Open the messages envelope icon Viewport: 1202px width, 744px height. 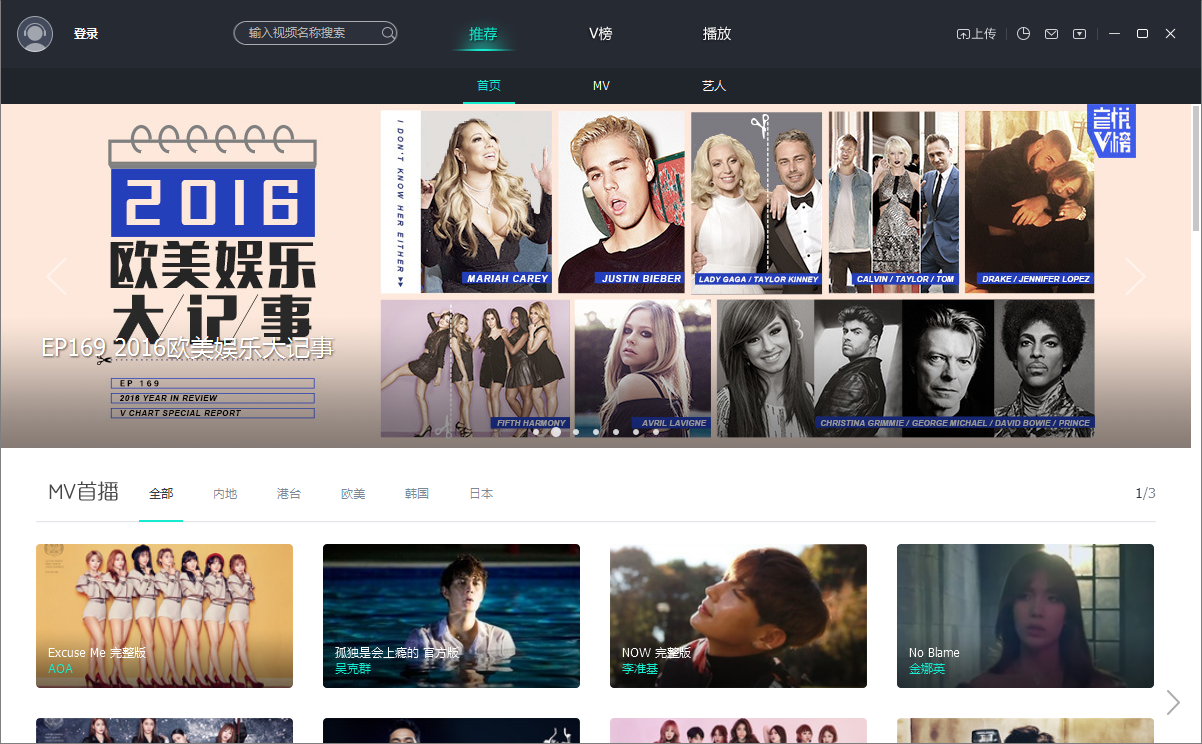coord(1051,34)
